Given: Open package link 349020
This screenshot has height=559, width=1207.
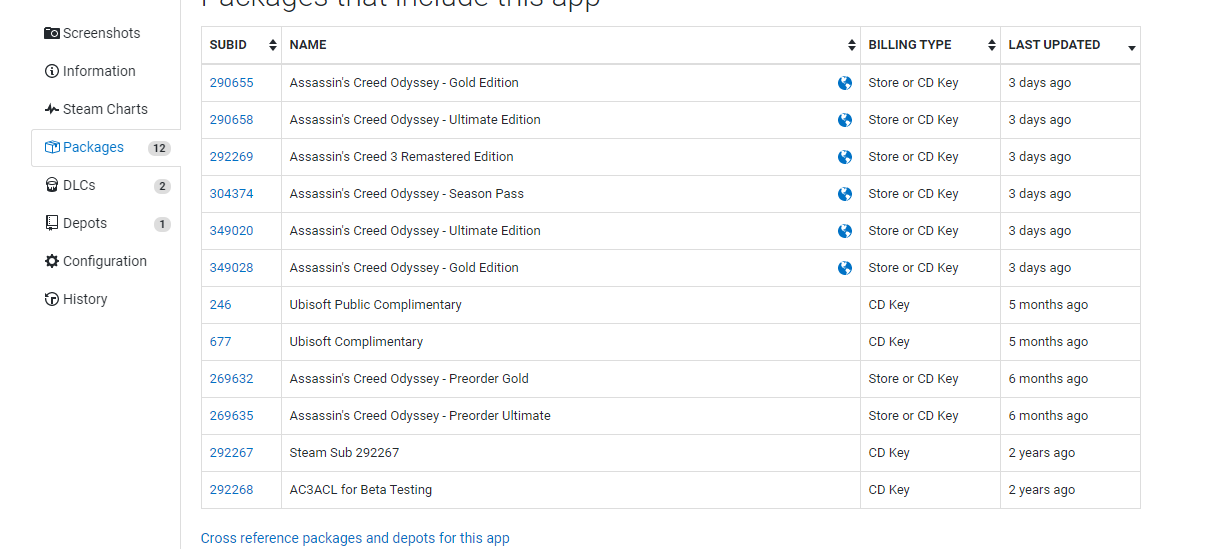Looking at the screenshot, I should pyautogui.click(x=231, y=231).
